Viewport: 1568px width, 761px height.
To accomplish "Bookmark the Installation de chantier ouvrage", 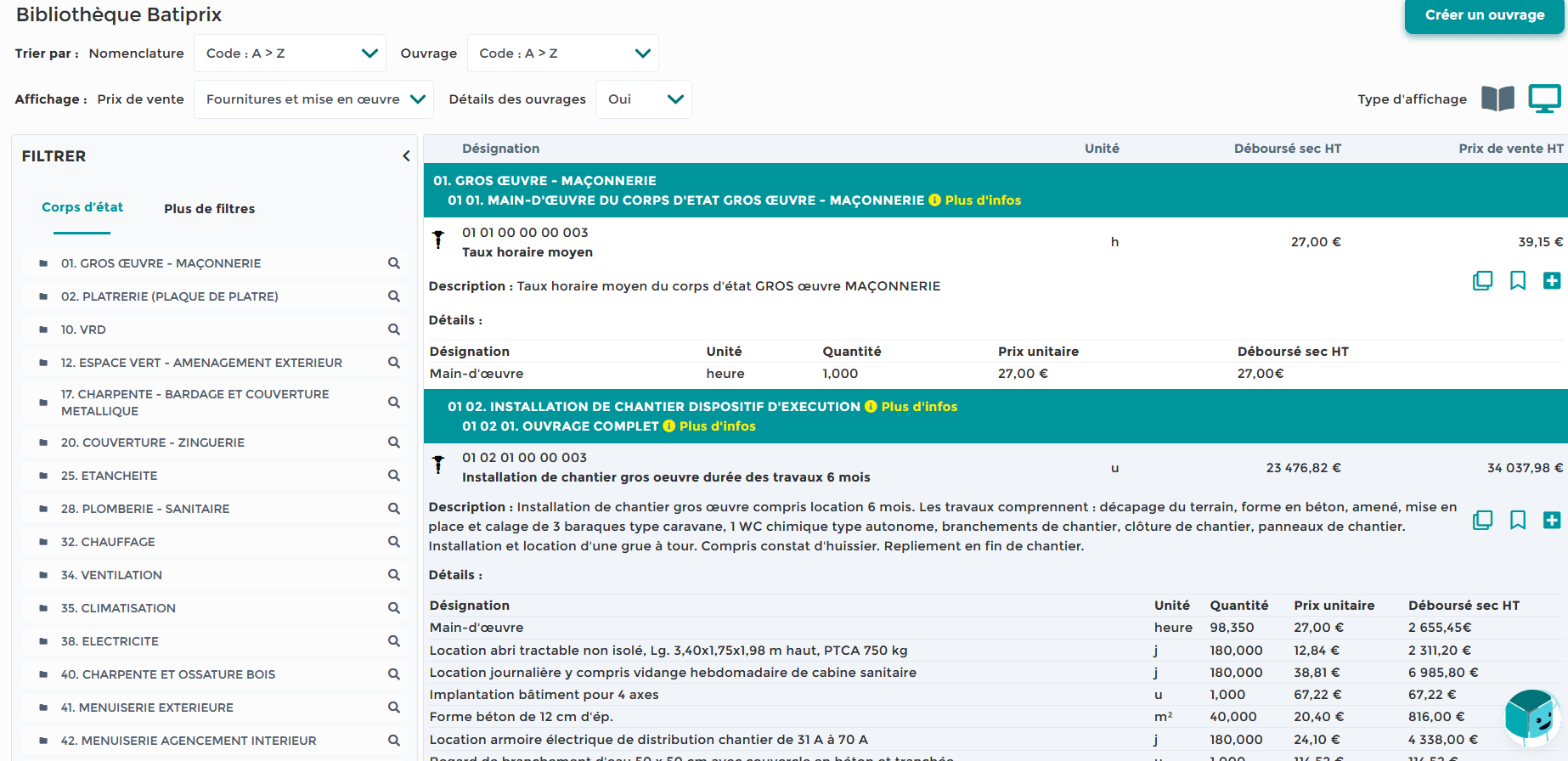I will 1518,521.
